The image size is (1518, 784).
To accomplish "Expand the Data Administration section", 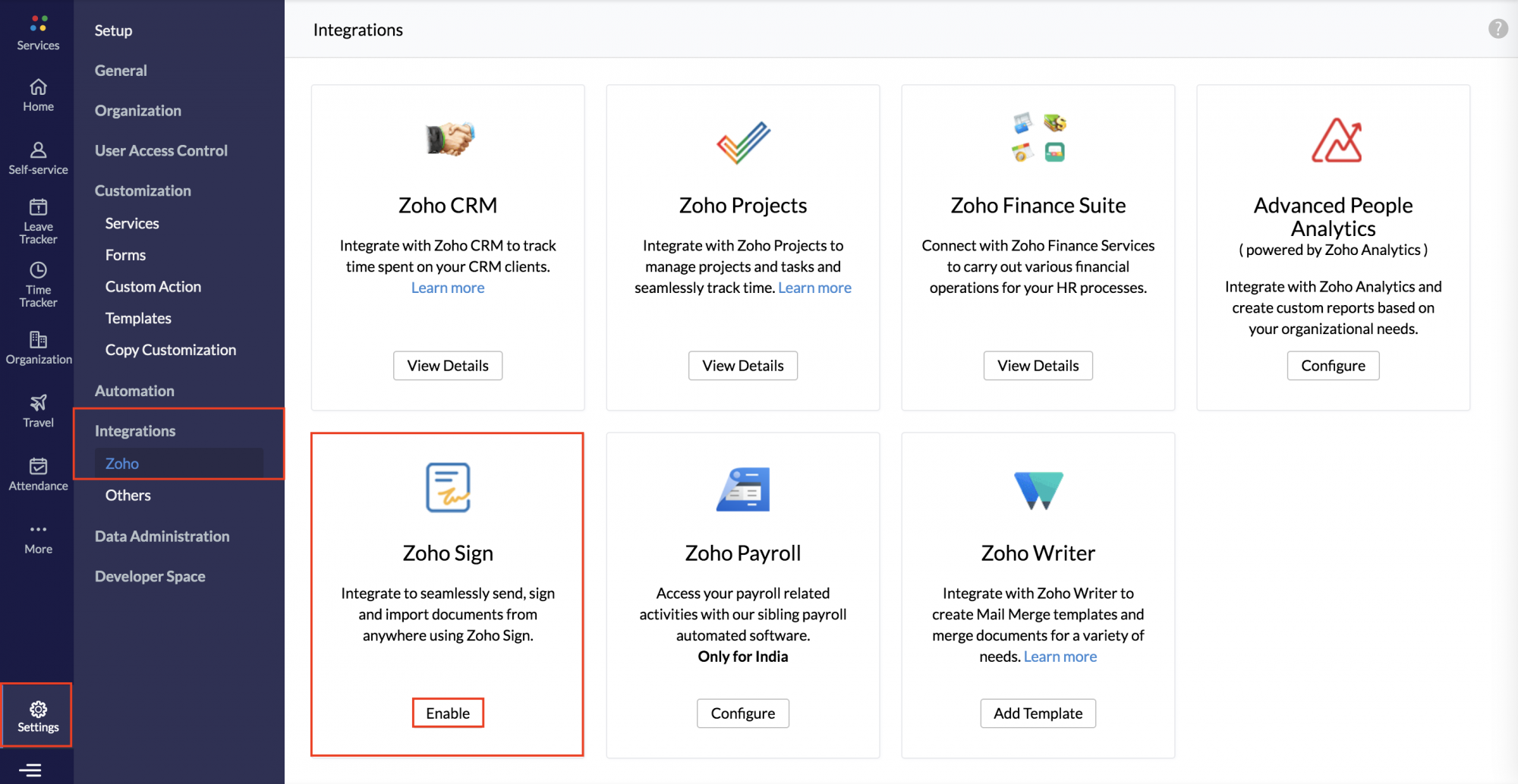I will (x=162, y=537).
